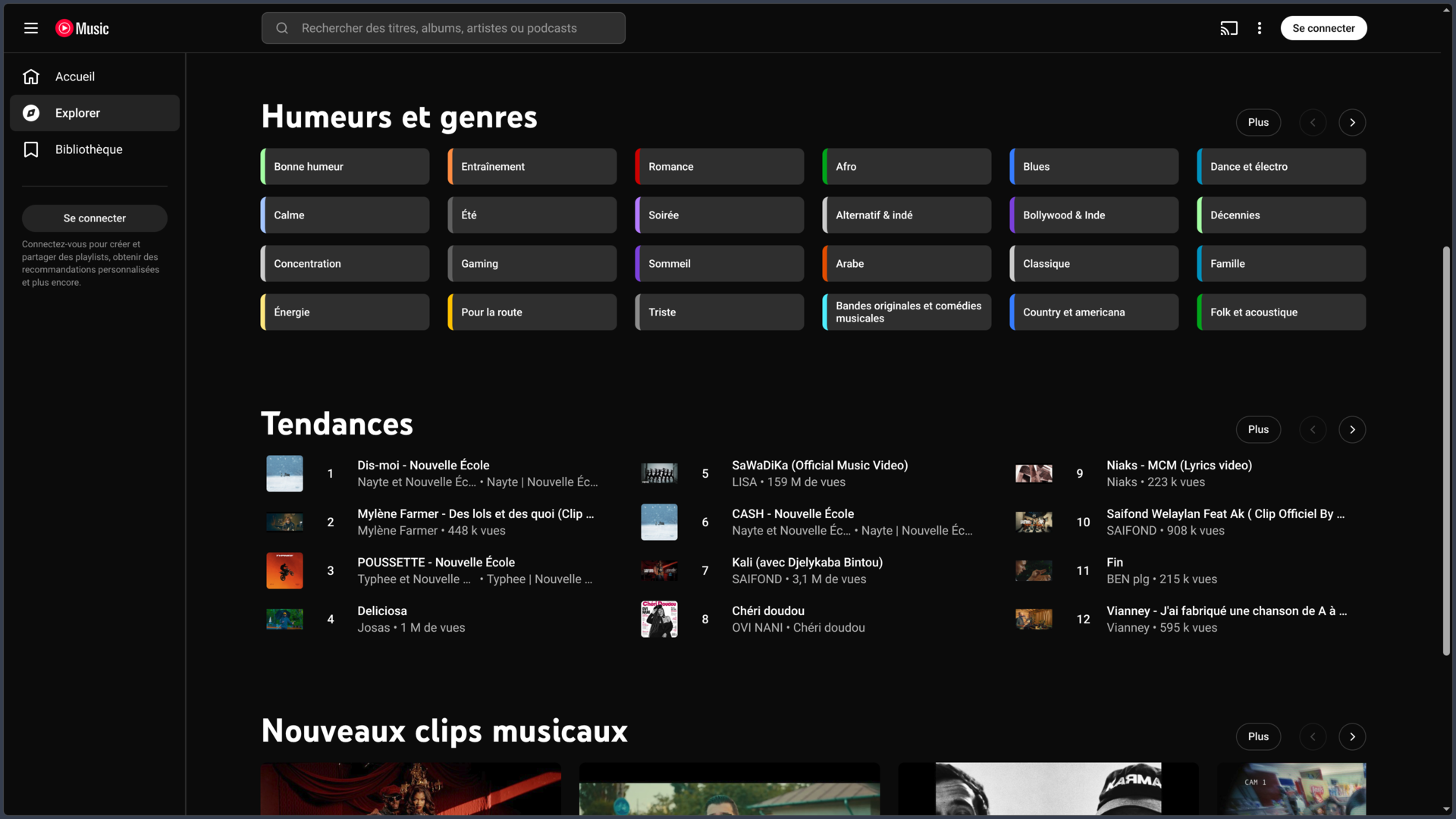Open the hamburger guide menu

(31, 28)
